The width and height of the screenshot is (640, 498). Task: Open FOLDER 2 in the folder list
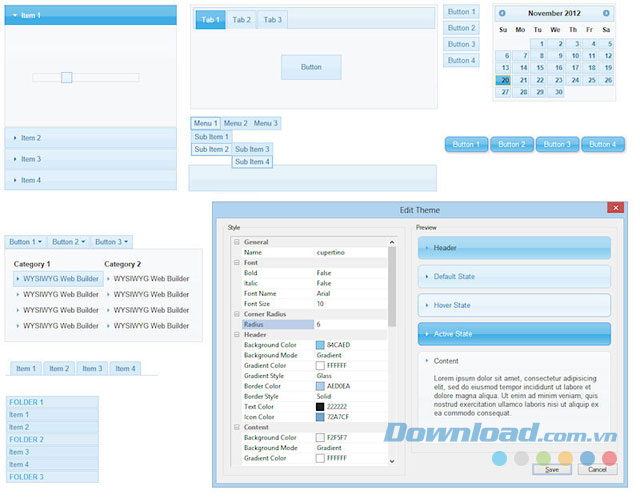(52, 439)
